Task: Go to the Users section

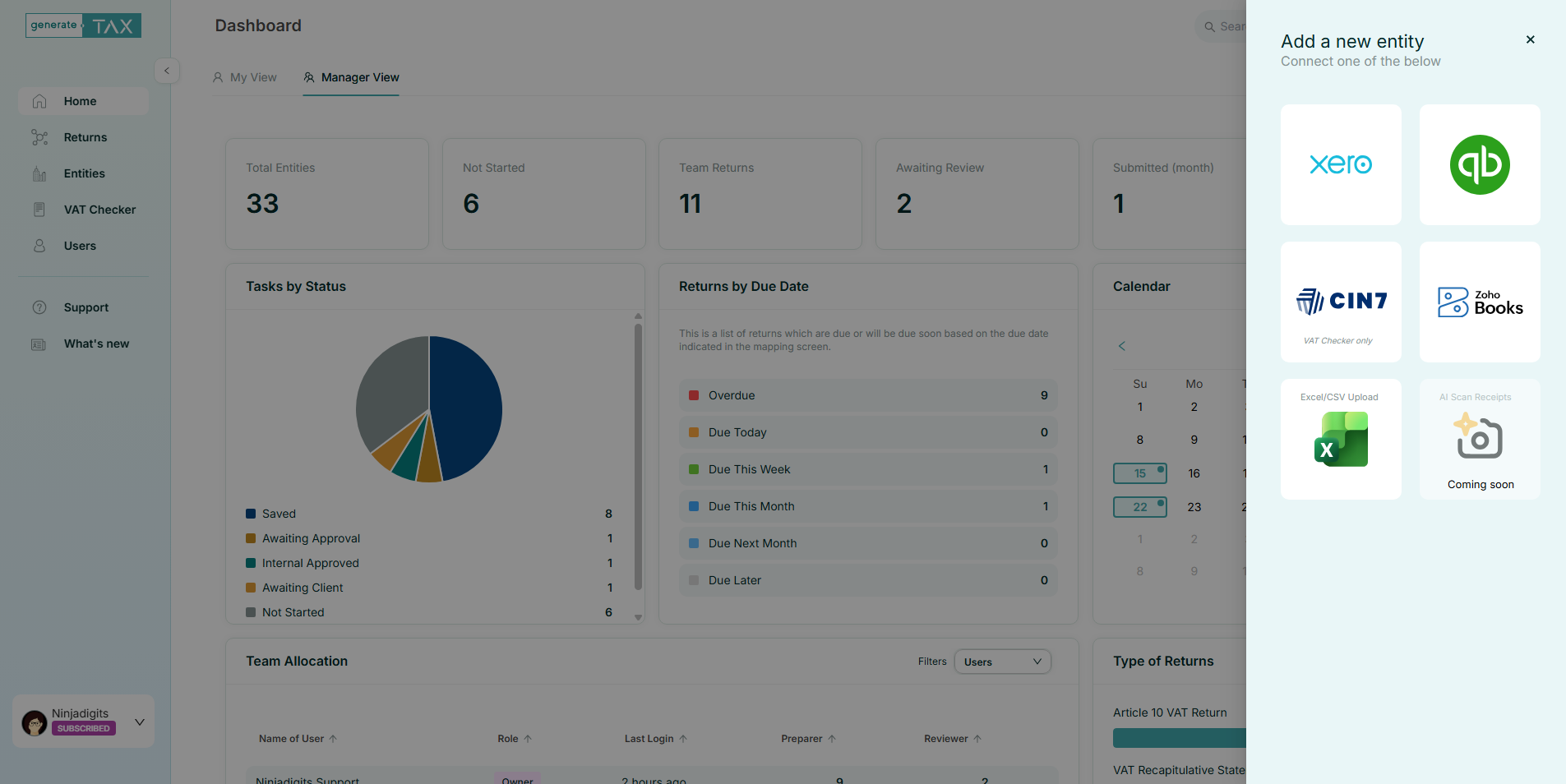Action: pos(78,246)
